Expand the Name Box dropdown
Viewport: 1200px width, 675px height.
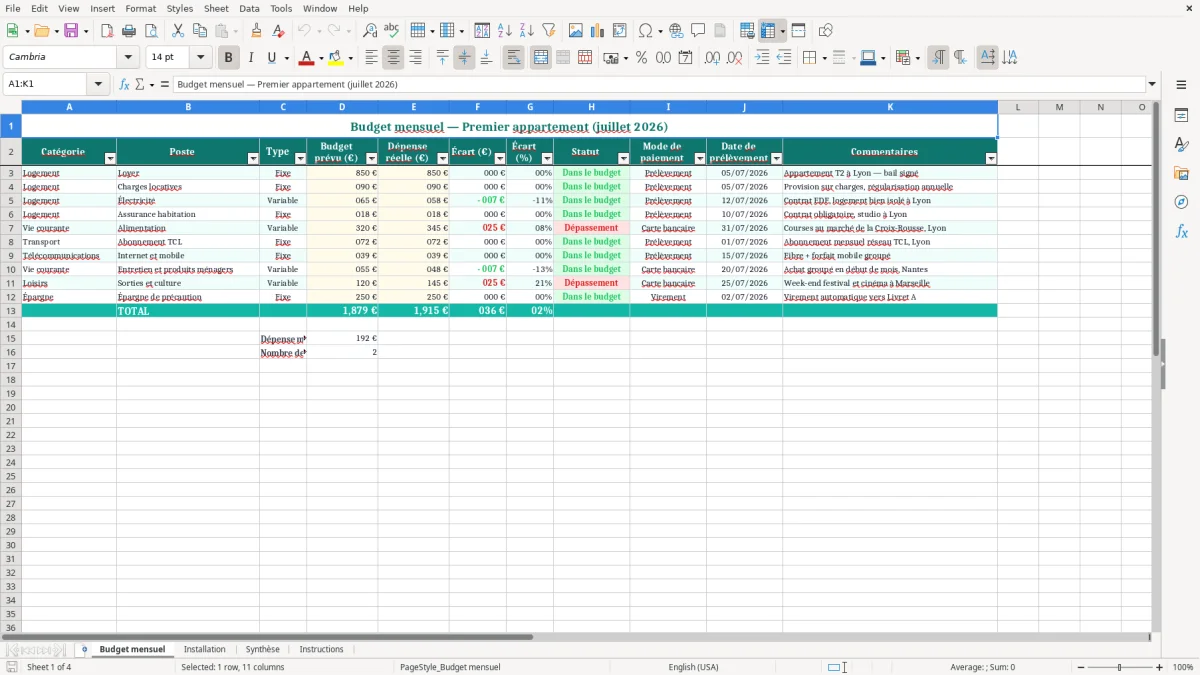tap(98, 85)
